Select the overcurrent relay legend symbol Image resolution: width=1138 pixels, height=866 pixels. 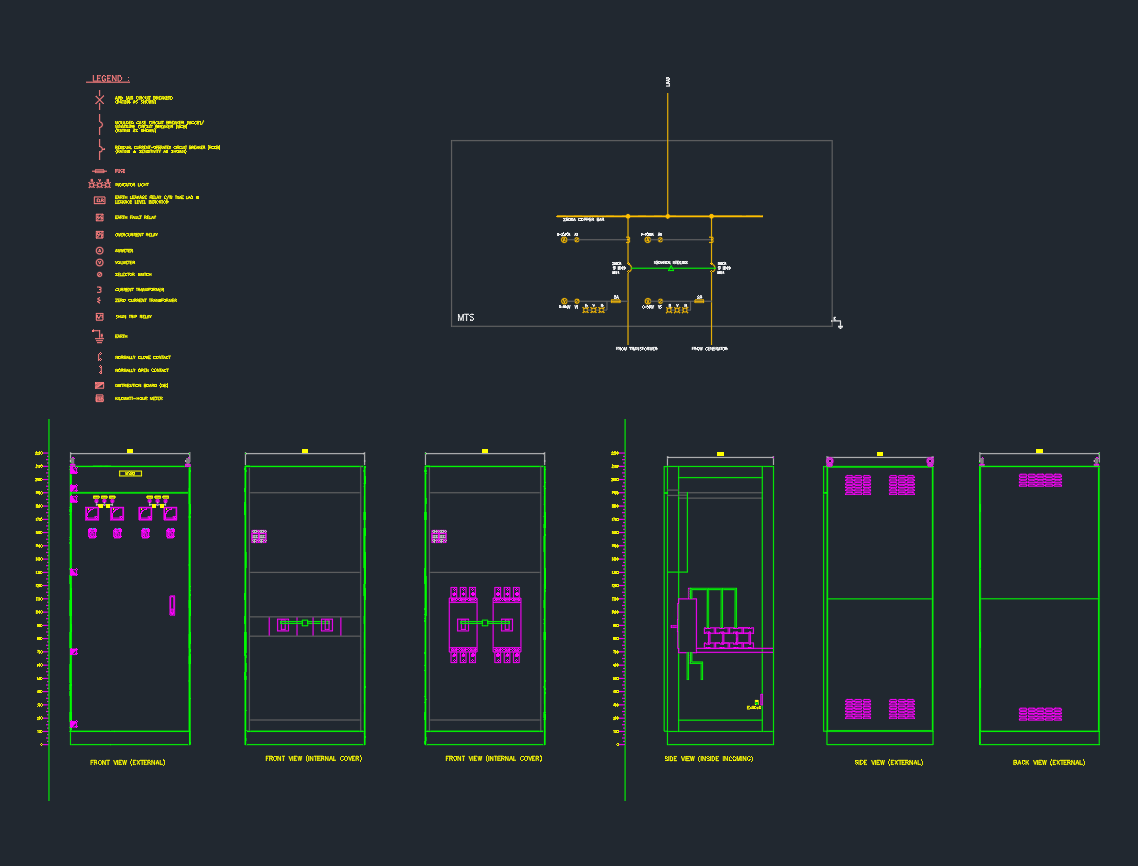pos(99,234)
